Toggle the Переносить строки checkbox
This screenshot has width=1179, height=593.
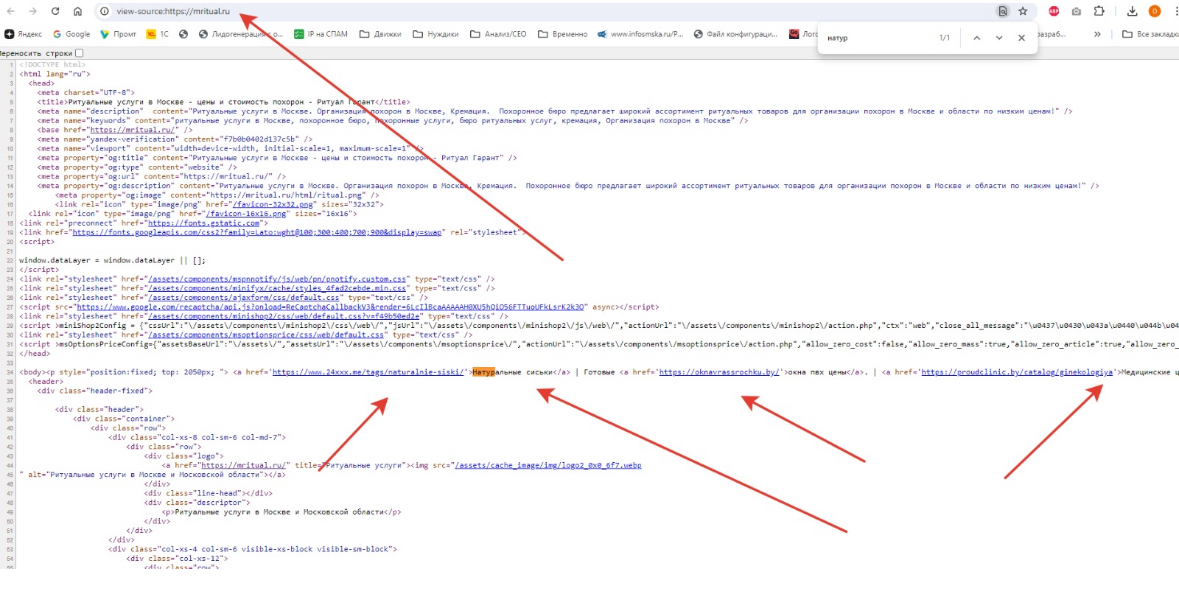click(x=80, y=53)
